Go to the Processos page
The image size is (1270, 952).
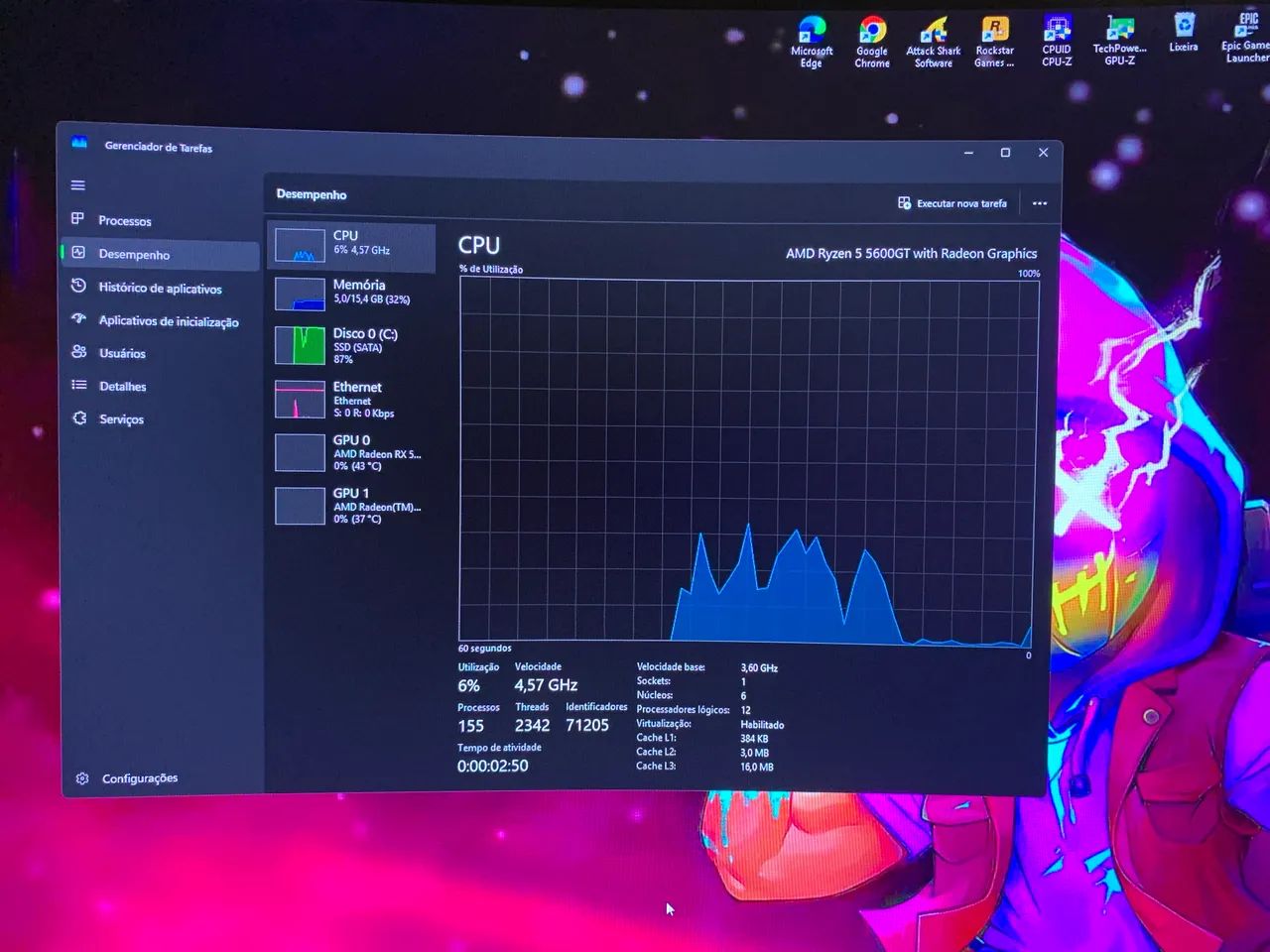tap(125, 221)
